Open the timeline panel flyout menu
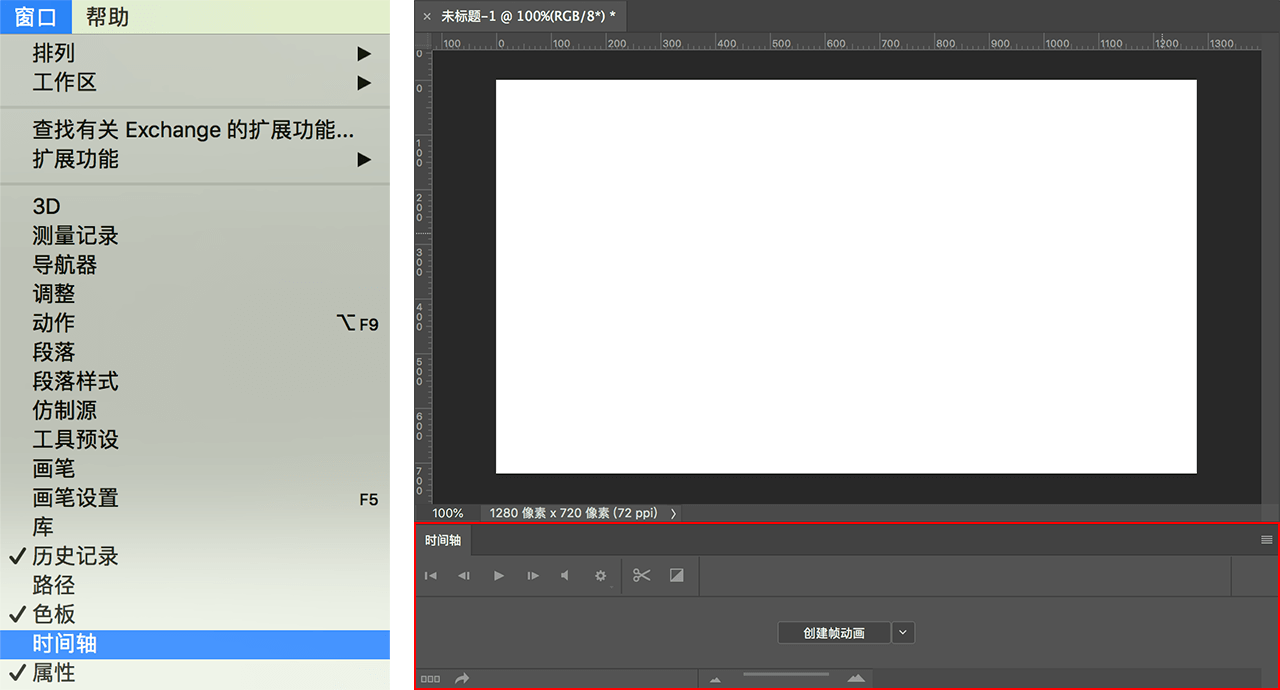 1266,540
